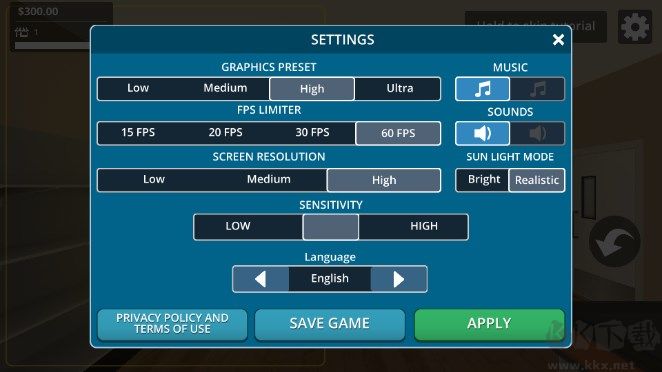Click the SAVE GAME button
The image size is (662, 372).
(x=330, y=324)
